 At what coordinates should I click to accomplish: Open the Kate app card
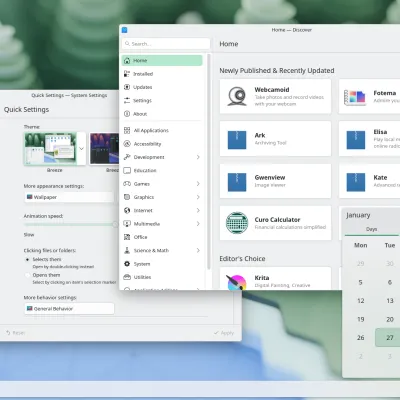pyautogui.click(x=369, y=181)
